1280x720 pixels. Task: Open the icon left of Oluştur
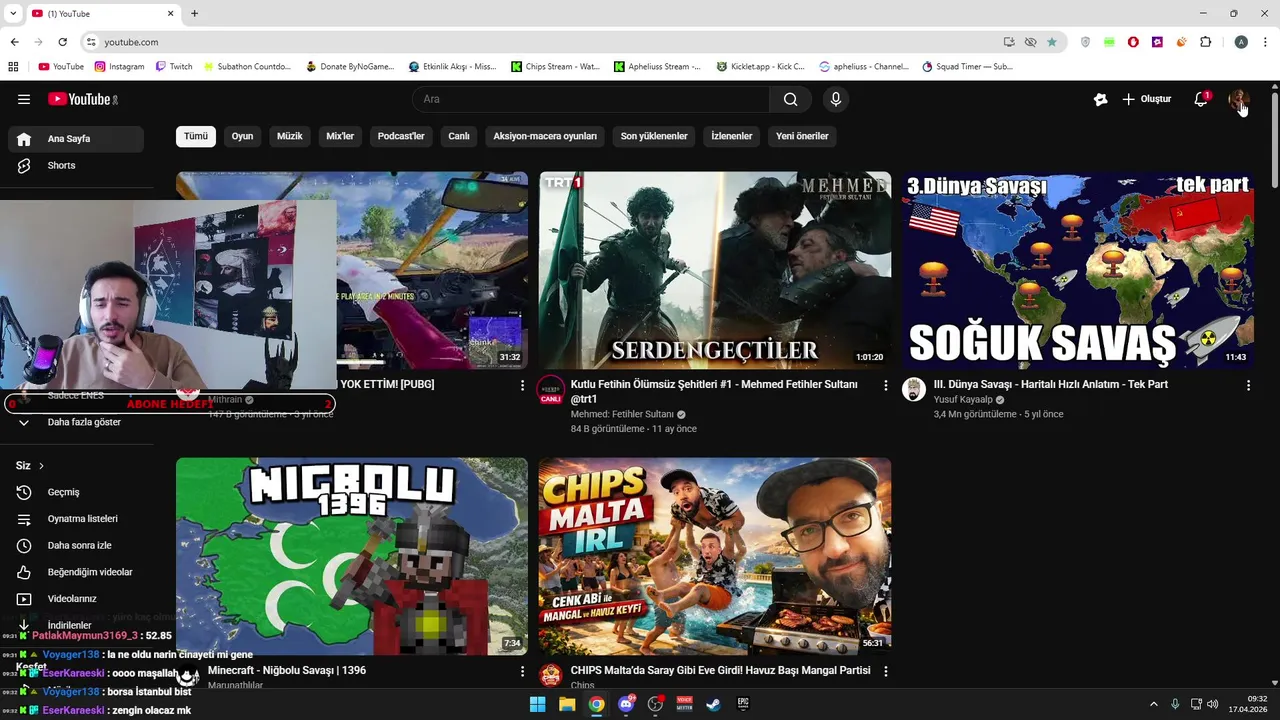point(1101,99)
